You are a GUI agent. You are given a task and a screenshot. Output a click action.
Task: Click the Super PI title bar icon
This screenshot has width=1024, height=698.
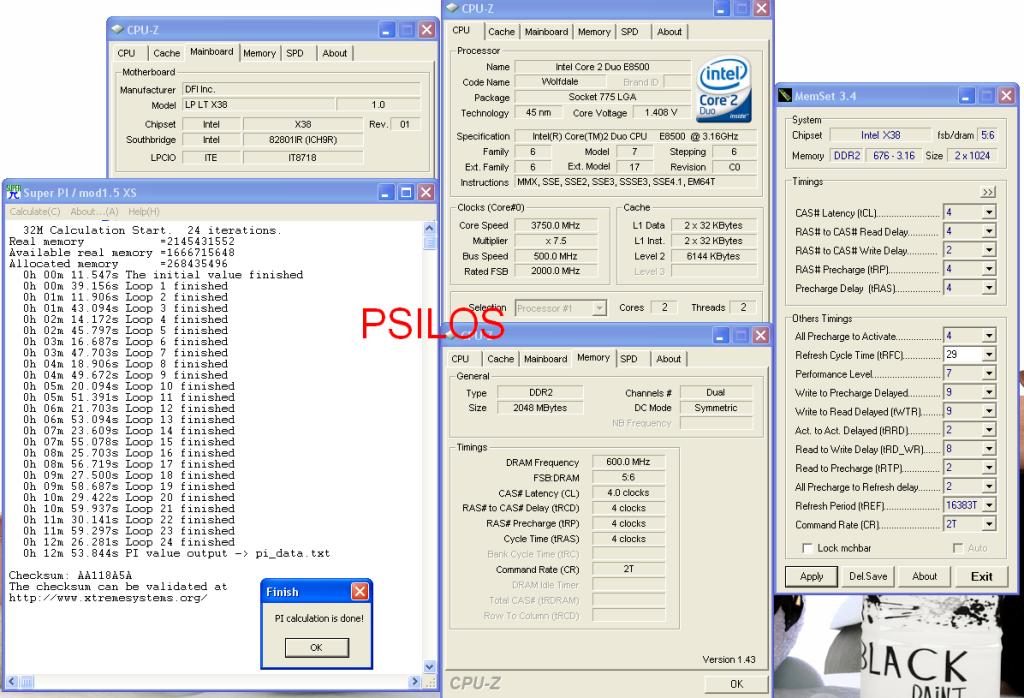pos(14,192)
